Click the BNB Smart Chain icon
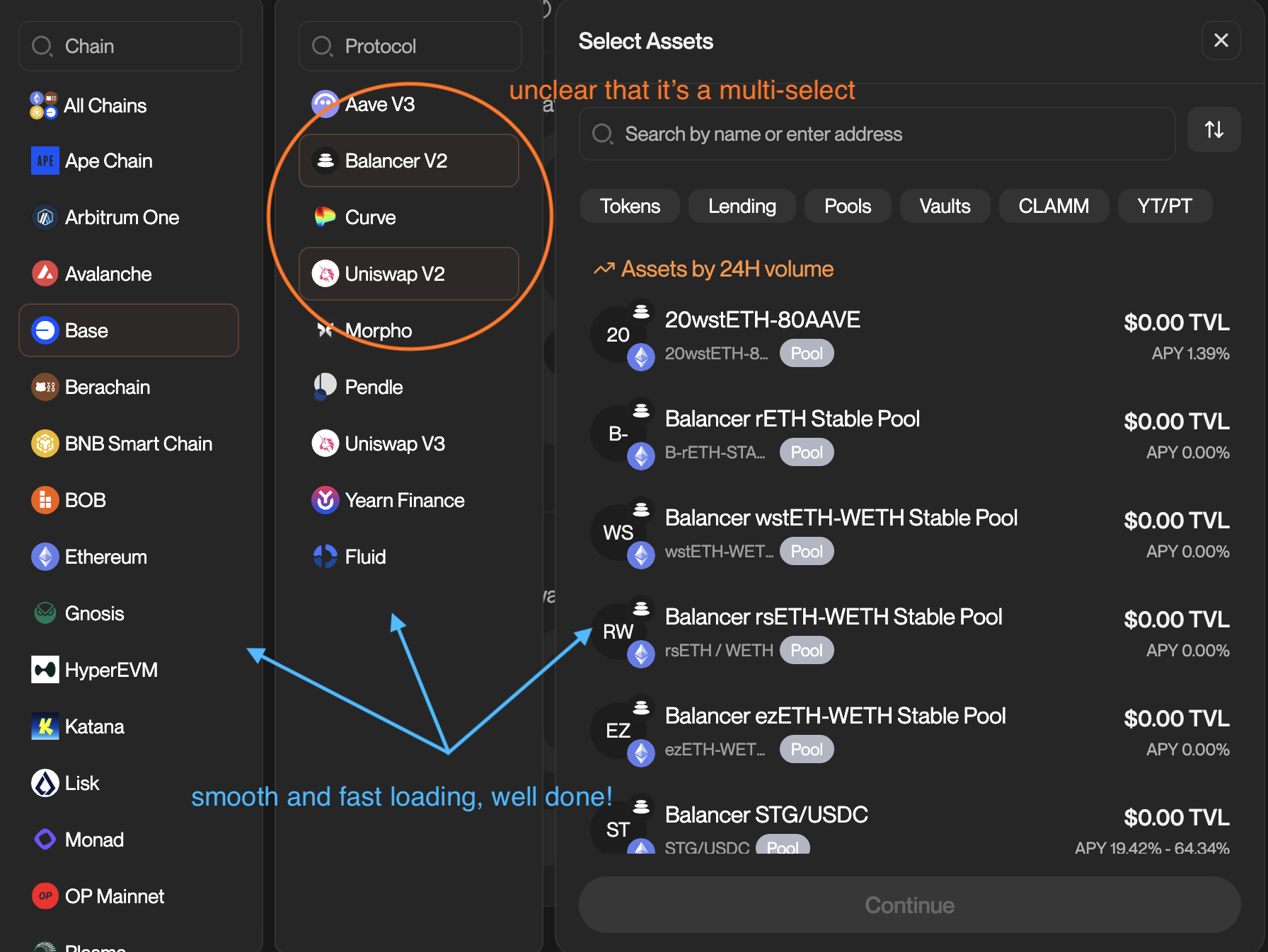 point(45,443)
